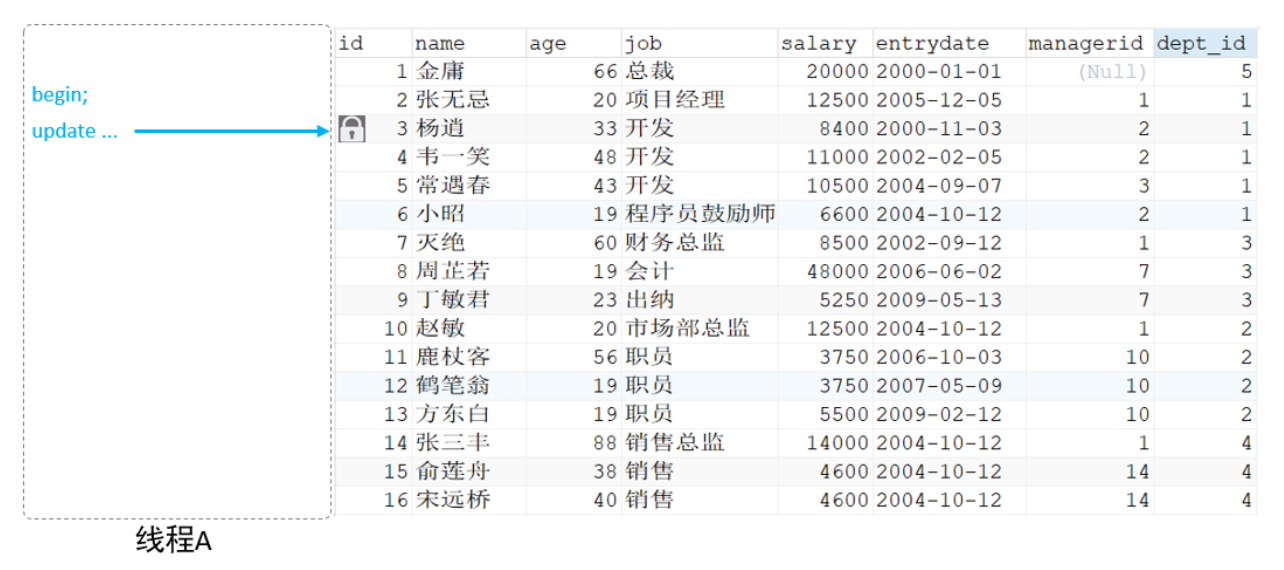
Task: Select the name cell 金庸
Action: tap(440, 72)
